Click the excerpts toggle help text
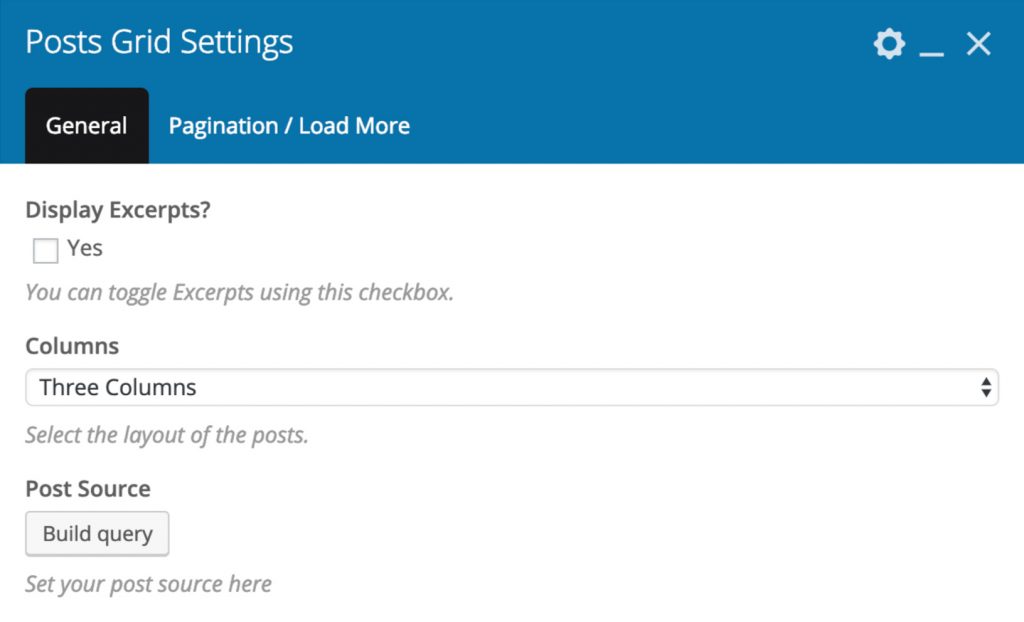This screenshot has width=1024, height=622. click(x=240, y=293)
